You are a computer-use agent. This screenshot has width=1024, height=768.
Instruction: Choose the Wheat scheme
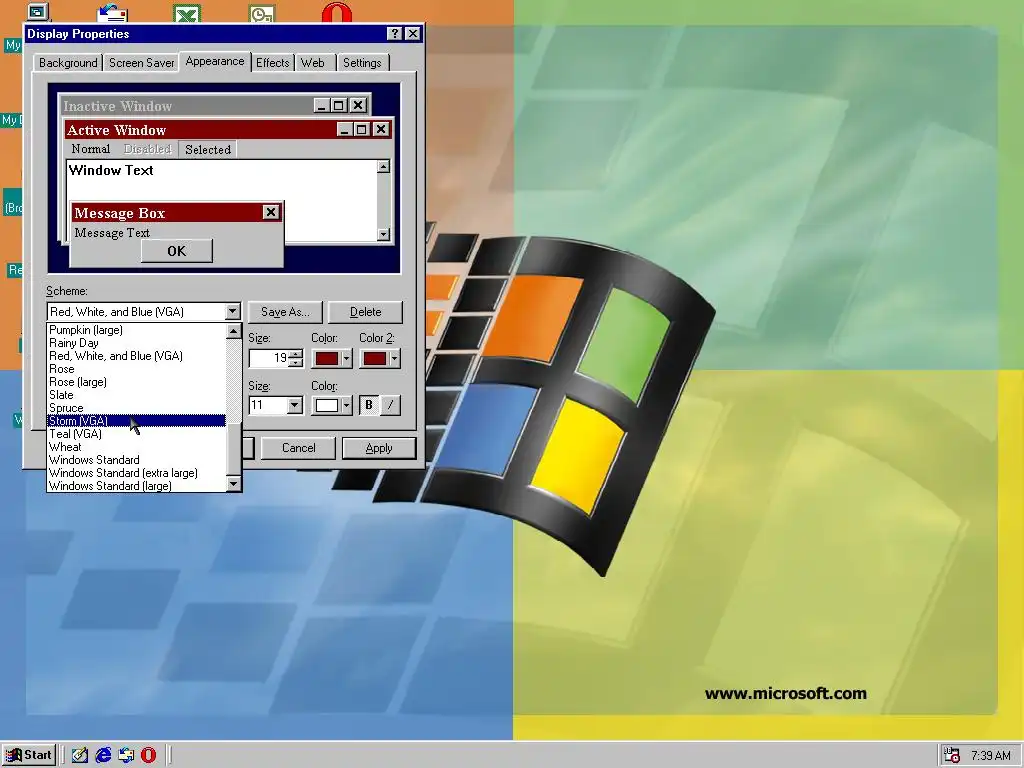pos(136,447)
